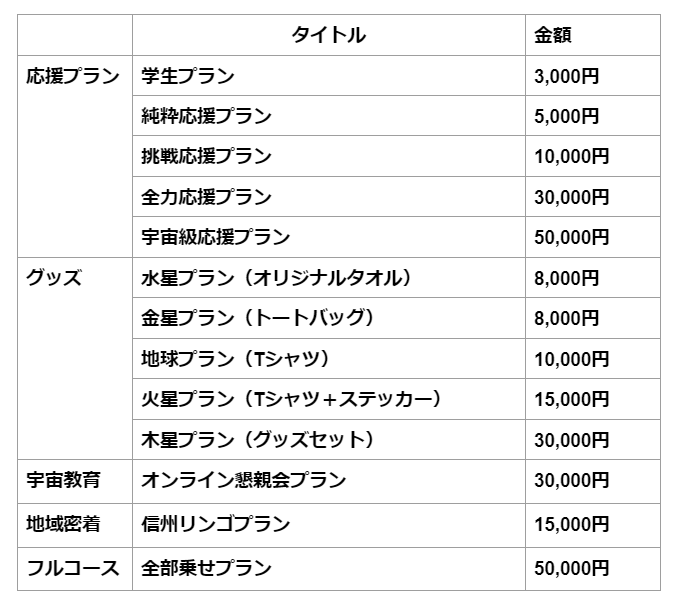Click the タイトル column header
The width and height of the screenshot is (681, 611).
click(328, 36)
